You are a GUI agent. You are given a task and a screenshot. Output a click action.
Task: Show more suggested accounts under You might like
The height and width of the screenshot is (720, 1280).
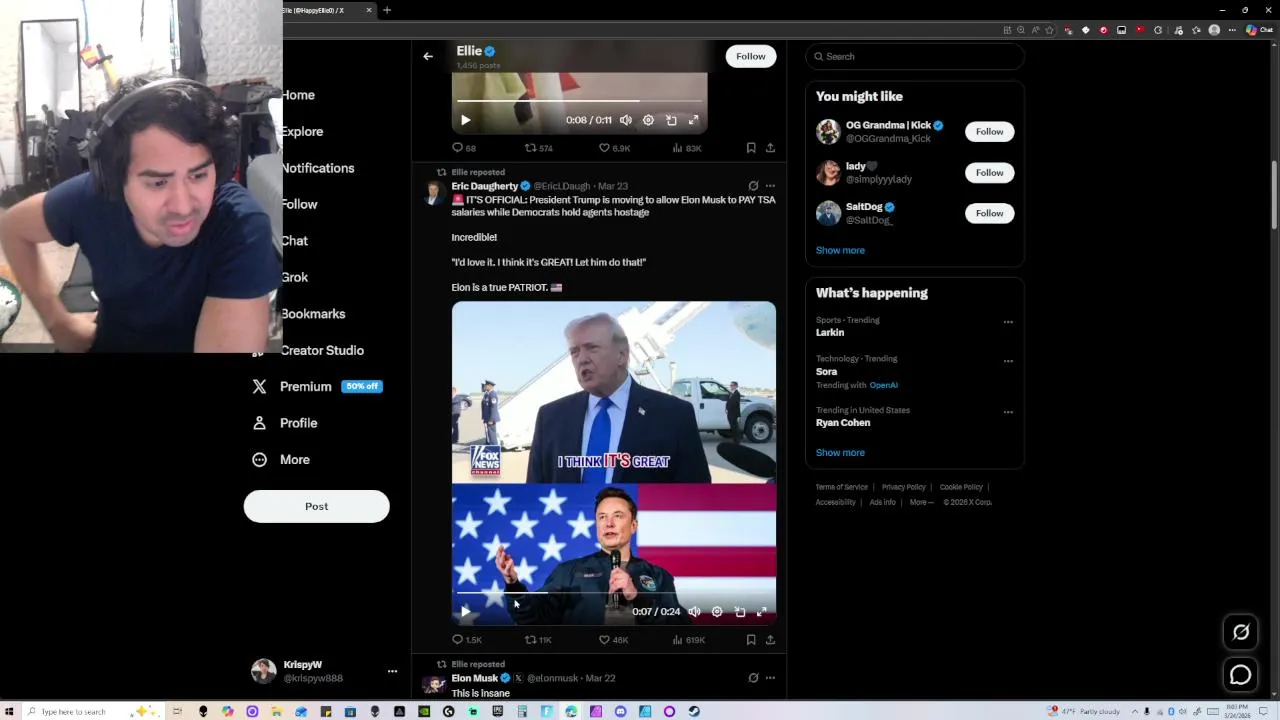(x=840, y=250)
